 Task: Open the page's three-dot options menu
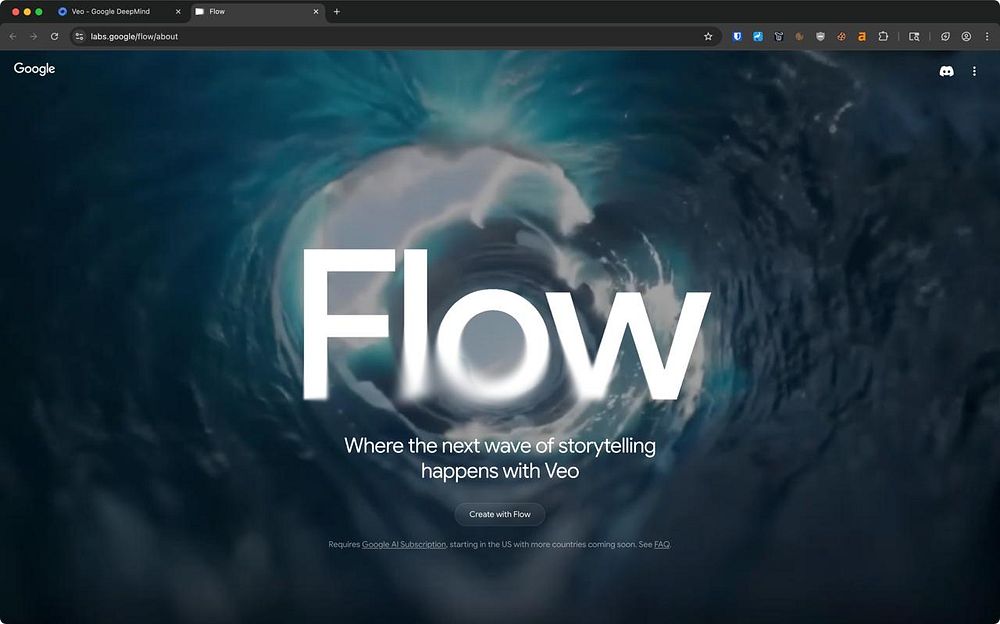(x=974, y=71)
